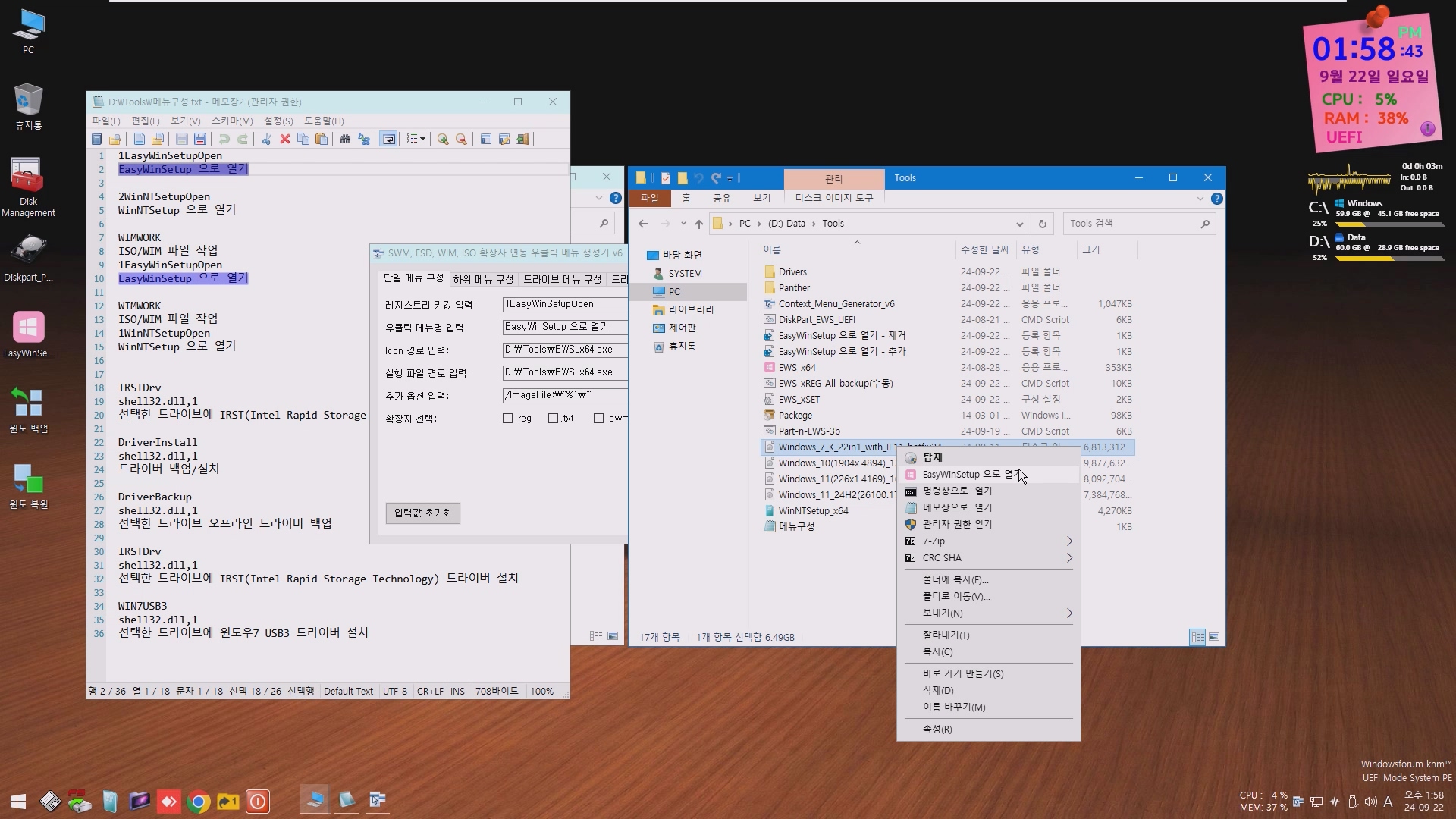The width and height of the screenshot is (1456, 819).
Task: Click 관리자 권한 얻기 in context menu
Action: coord(988,524)
